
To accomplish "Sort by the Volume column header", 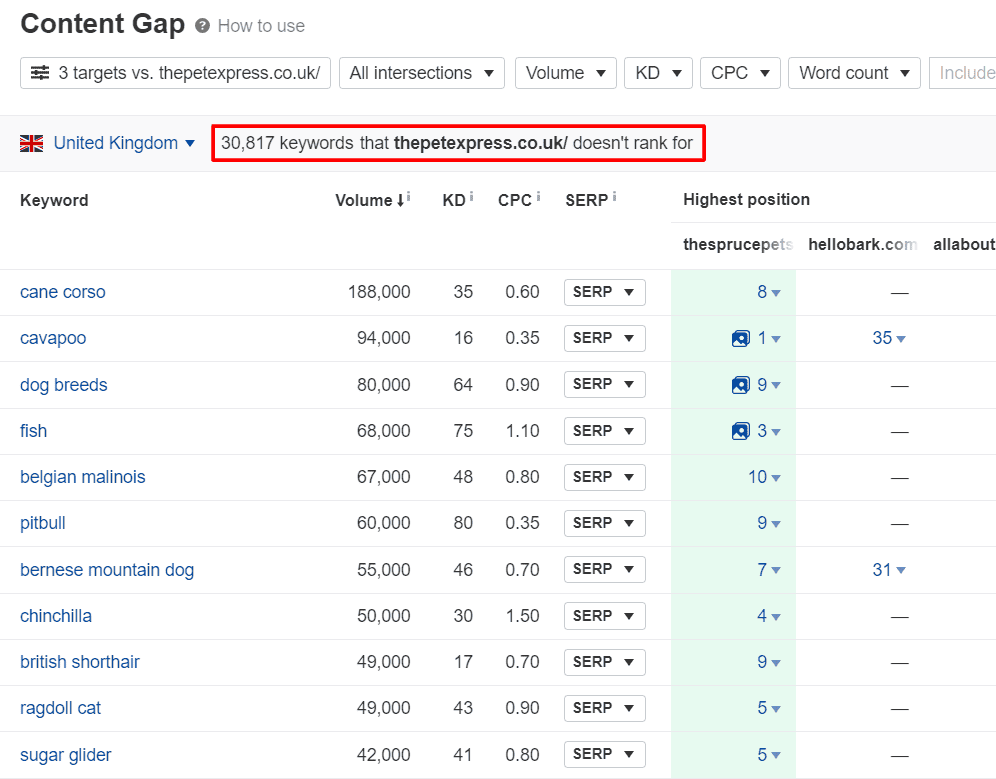I will tap(363, 201).
